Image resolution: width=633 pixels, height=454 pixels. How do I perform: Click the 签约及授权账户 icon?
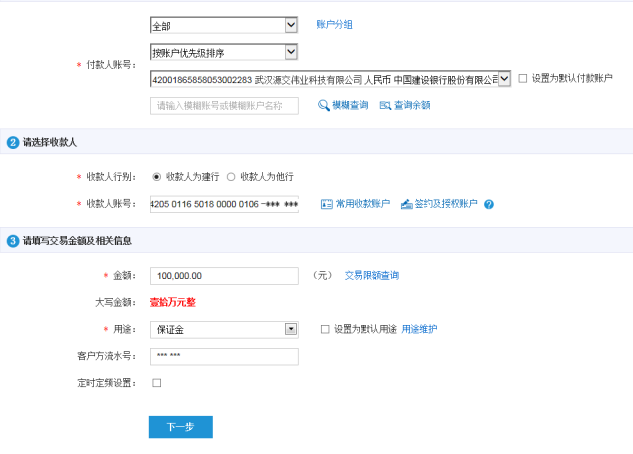[x=406, y=204]
